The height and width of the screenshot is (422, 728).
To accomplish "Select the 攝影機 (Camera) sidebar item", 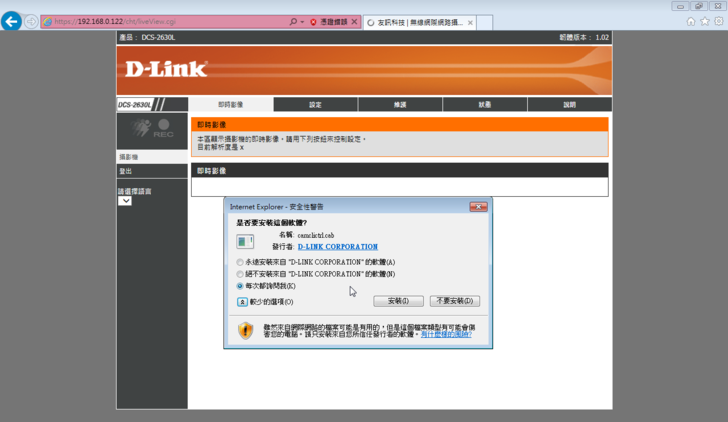I will point(152,157).
